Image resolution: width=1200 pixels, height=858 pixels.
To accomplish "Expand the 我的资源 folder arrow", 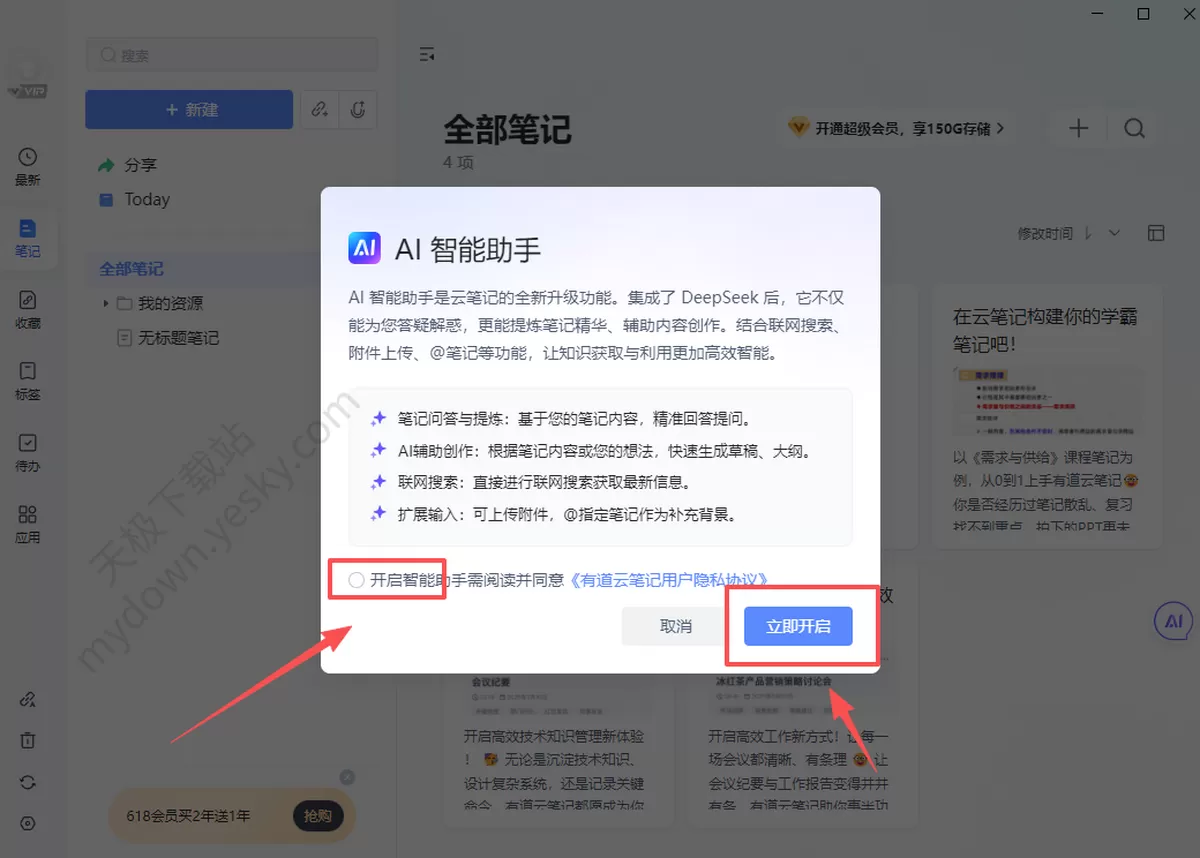I will click(105, 303).
